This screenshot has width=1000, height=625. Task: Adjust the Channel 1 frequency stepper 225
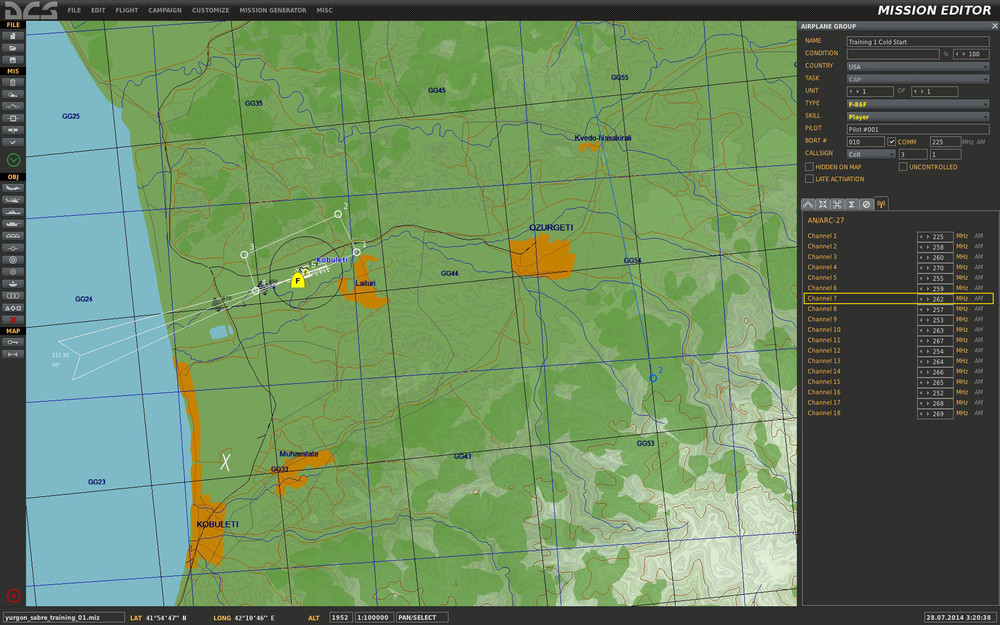click(x=935, y=236)
